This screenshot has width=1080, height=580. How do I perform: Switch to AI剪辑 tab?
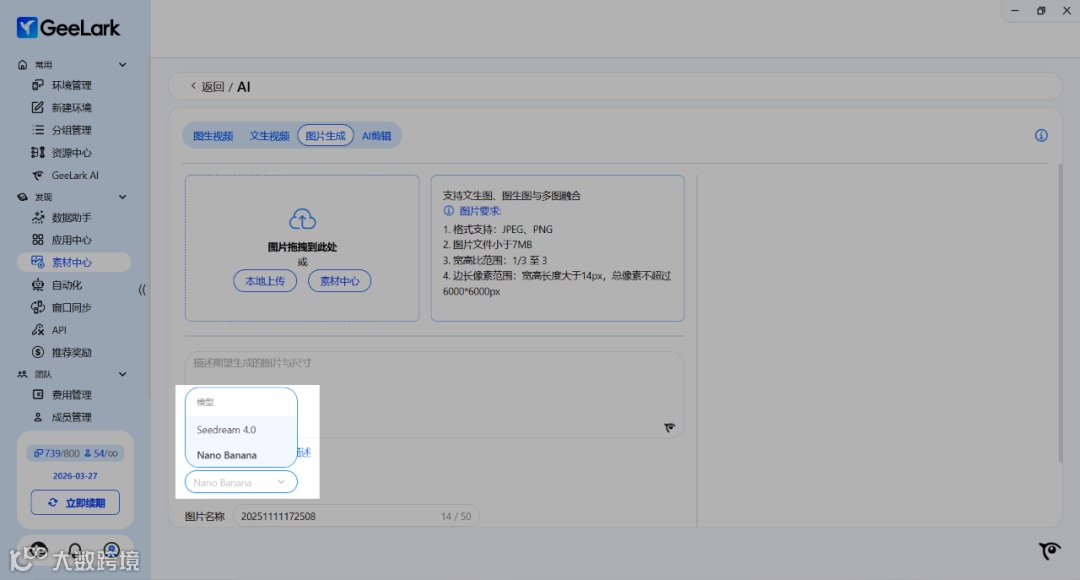pyautogui.click(x=377, y=136)
